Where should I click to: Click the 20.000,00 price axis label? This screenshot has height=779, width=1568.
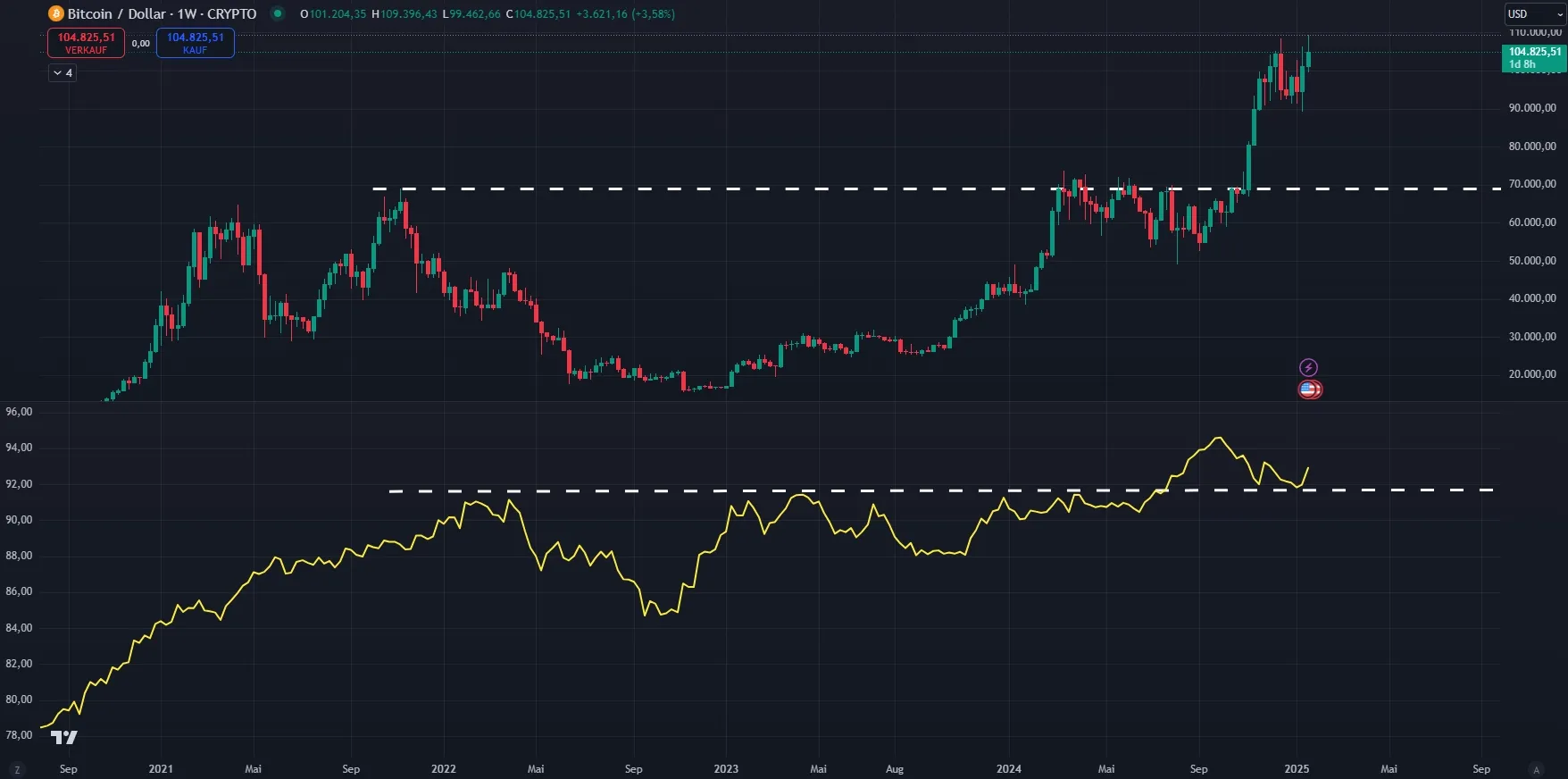1532,374
